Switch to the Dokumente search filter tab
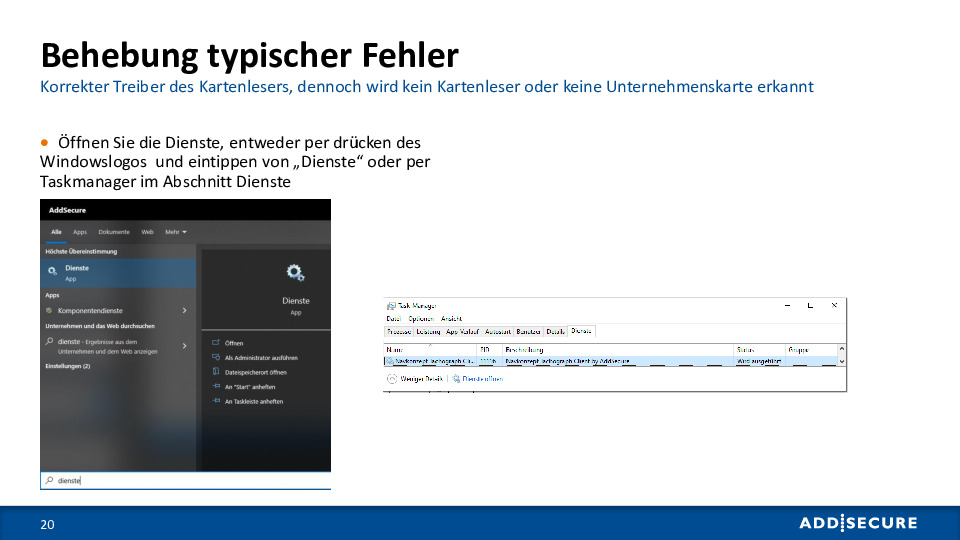The height and width of the screenshot is (540, 960). pyautogui.click(x=114, y=232)
